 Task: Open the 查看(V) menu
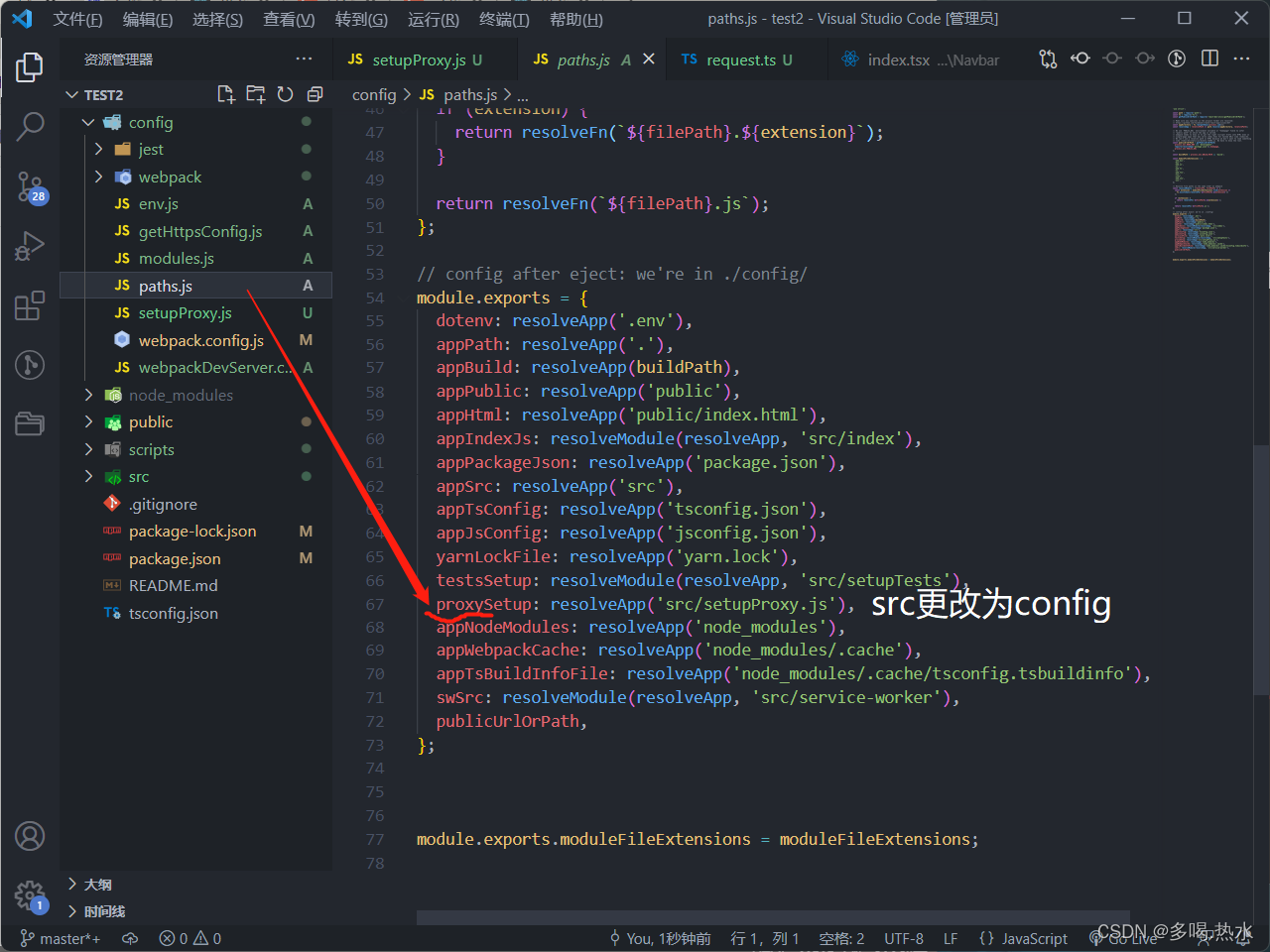click(289, 19)
